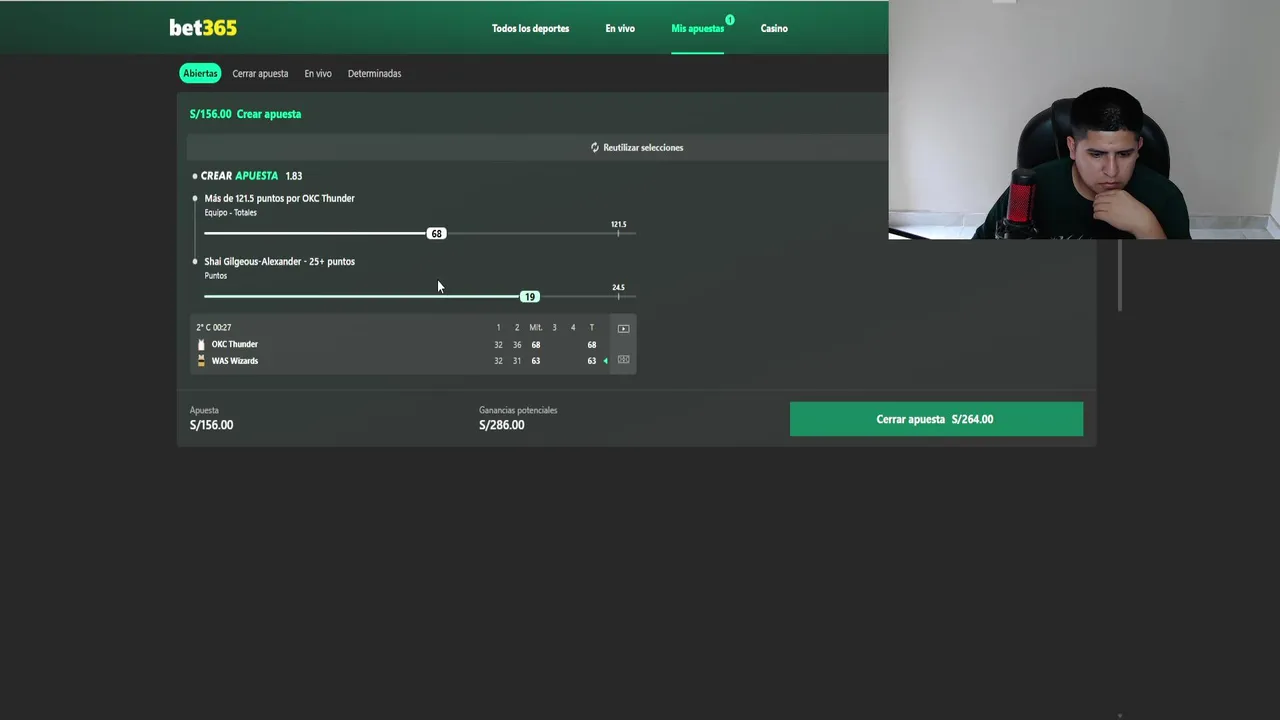
Task: Open Todos los deportes menu
Action: click(530, 28)
